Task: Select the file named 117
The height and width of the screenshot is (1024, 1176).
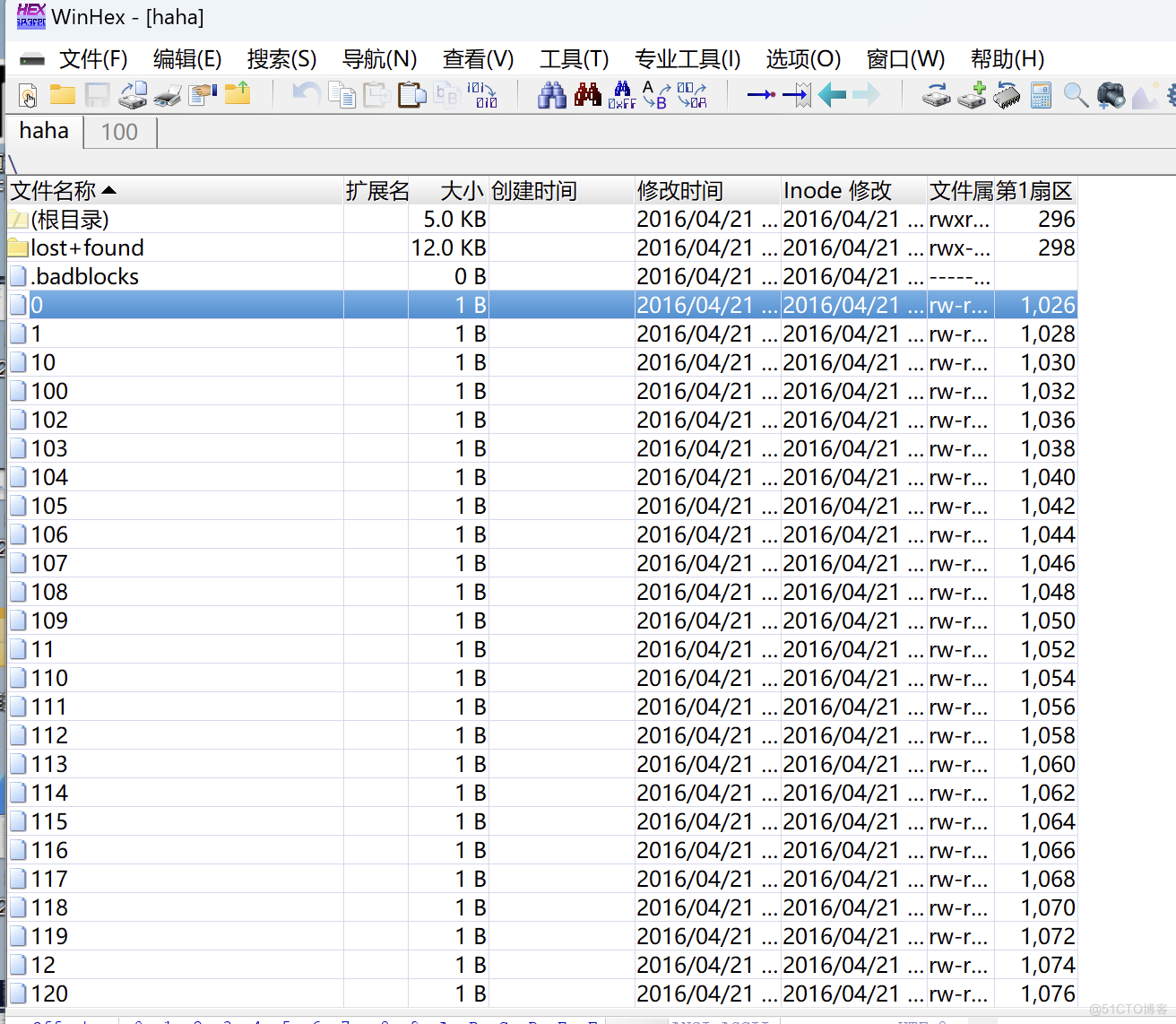Action: coord(542,879)
